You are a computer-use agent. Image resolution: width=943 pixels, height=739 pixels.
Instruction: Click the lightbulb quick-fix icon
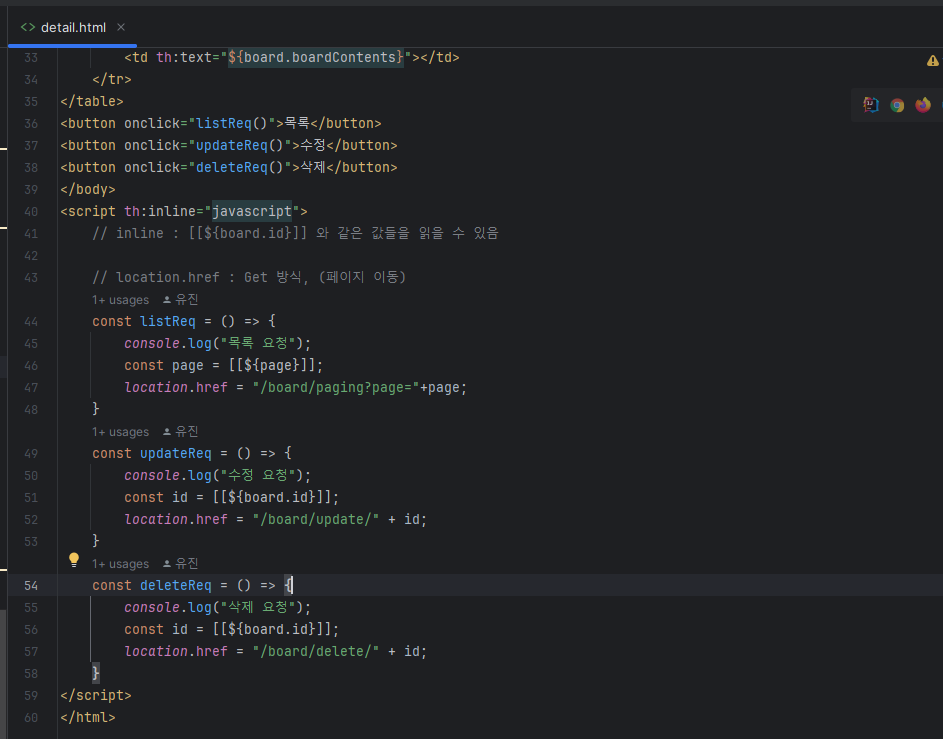point(73,560)
